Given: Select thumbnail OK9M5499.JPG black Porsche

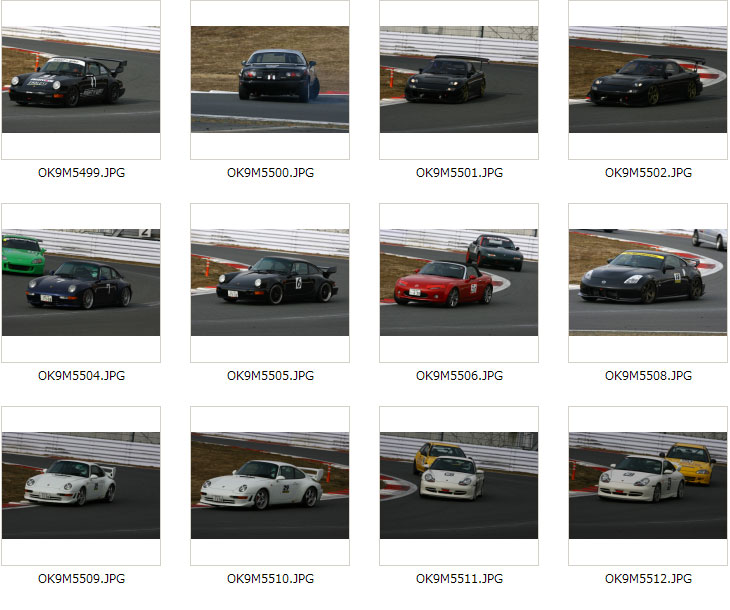Looking at the screenshot, I should click(x=81, y=80).
